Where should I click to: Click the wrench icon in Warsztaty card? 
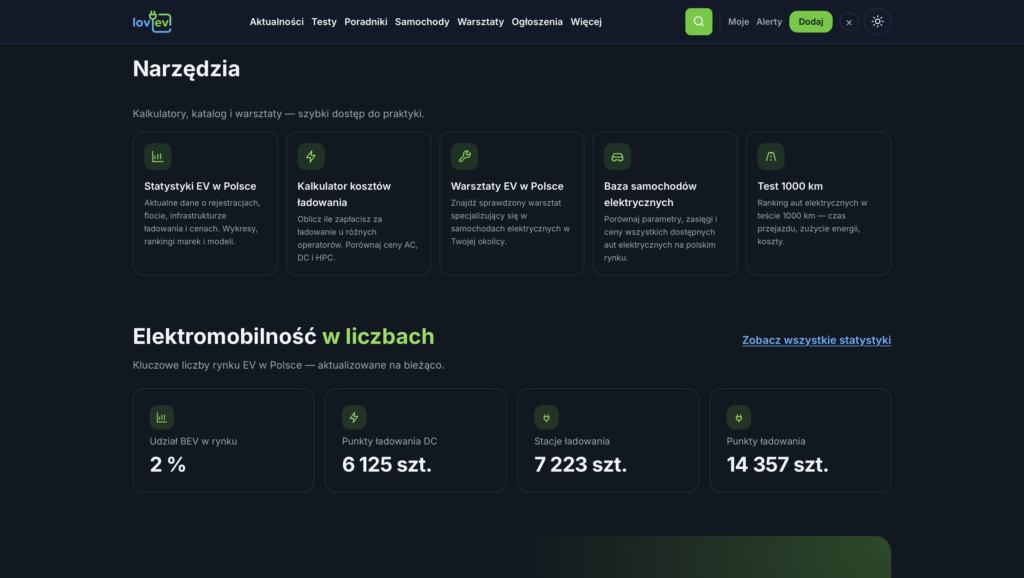[x=464, y=156]
